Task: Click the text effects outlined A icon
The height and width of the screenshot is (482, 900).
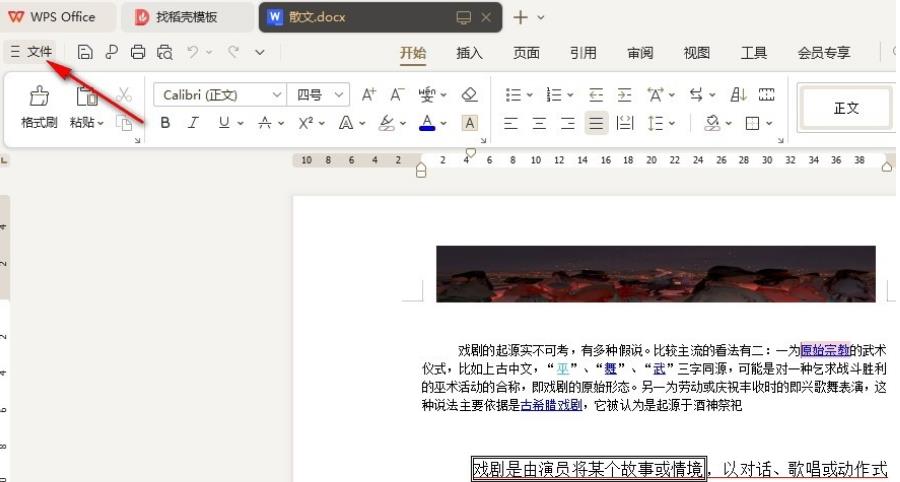Action: 346,123
